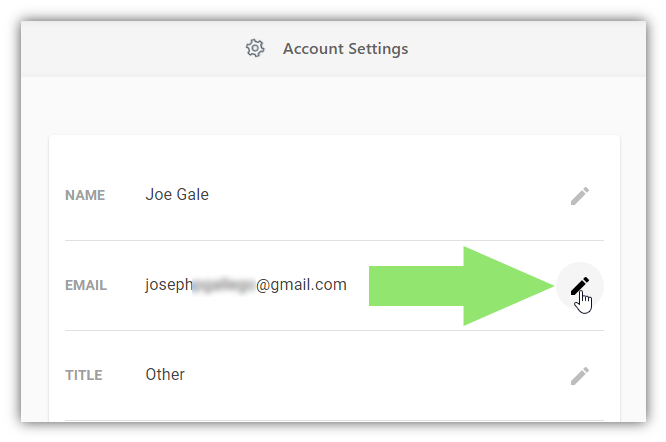Click the @gmail.com email domain text
Image resolution: width=666 pixels, height=442 pixels.
coord(301,284)
